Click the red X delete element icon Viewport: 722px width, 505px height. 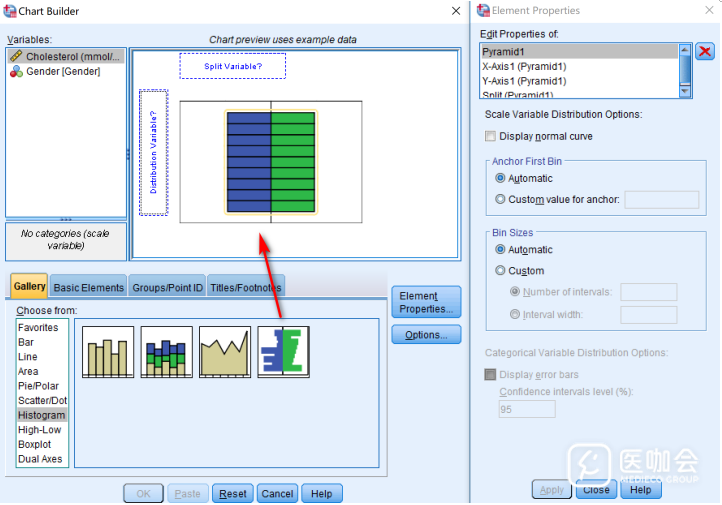705,52
